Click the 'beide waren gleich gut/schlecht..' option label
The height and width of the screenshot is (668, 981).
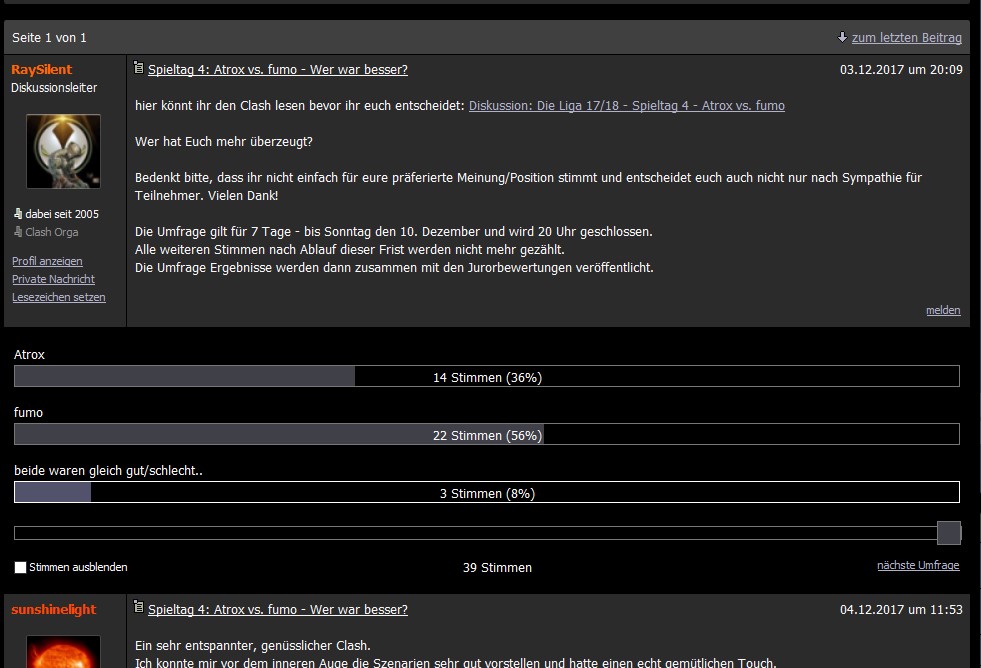(x=108, y=470)
